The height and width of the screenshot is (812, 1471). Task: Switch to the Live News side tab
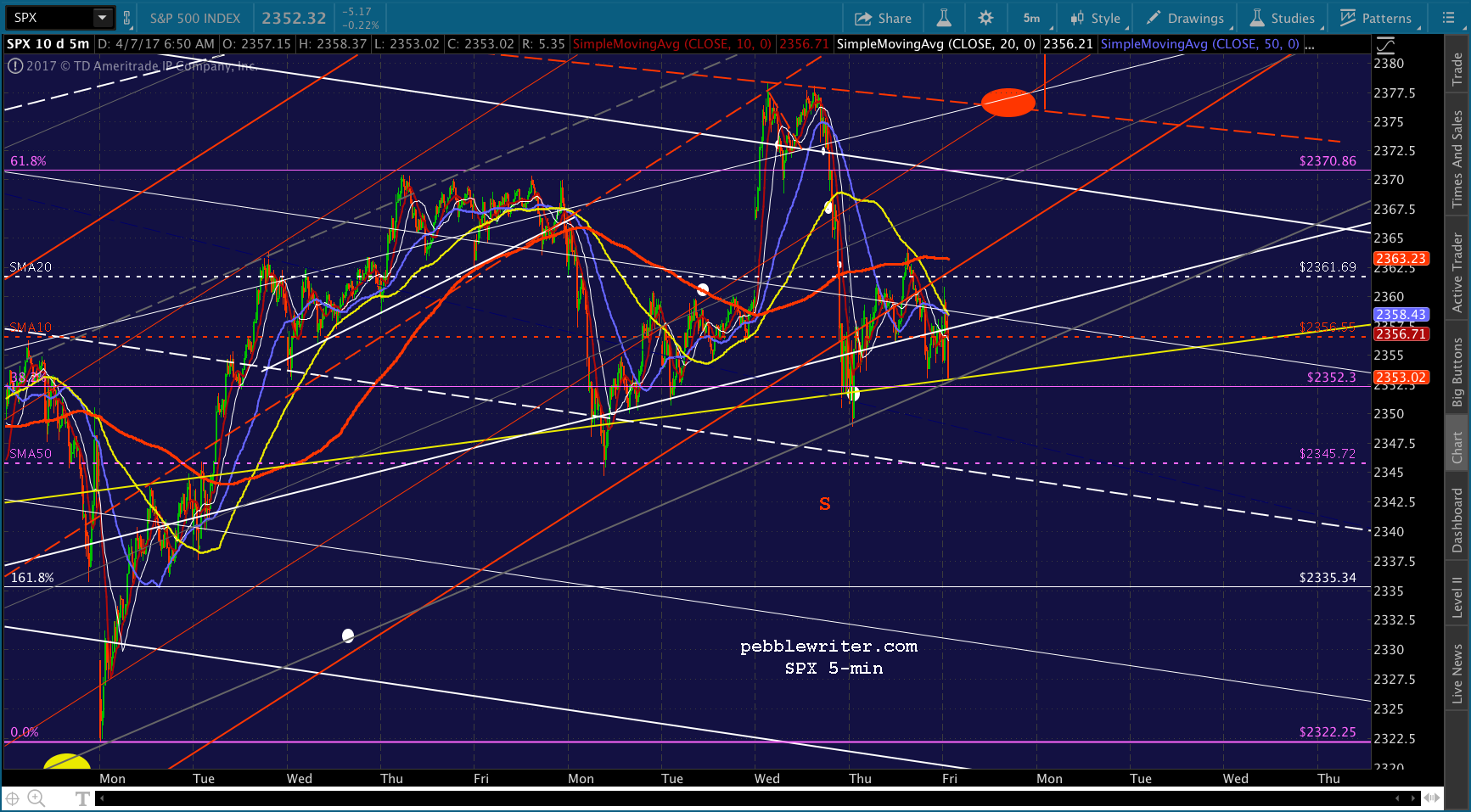tap(1457, 674)
